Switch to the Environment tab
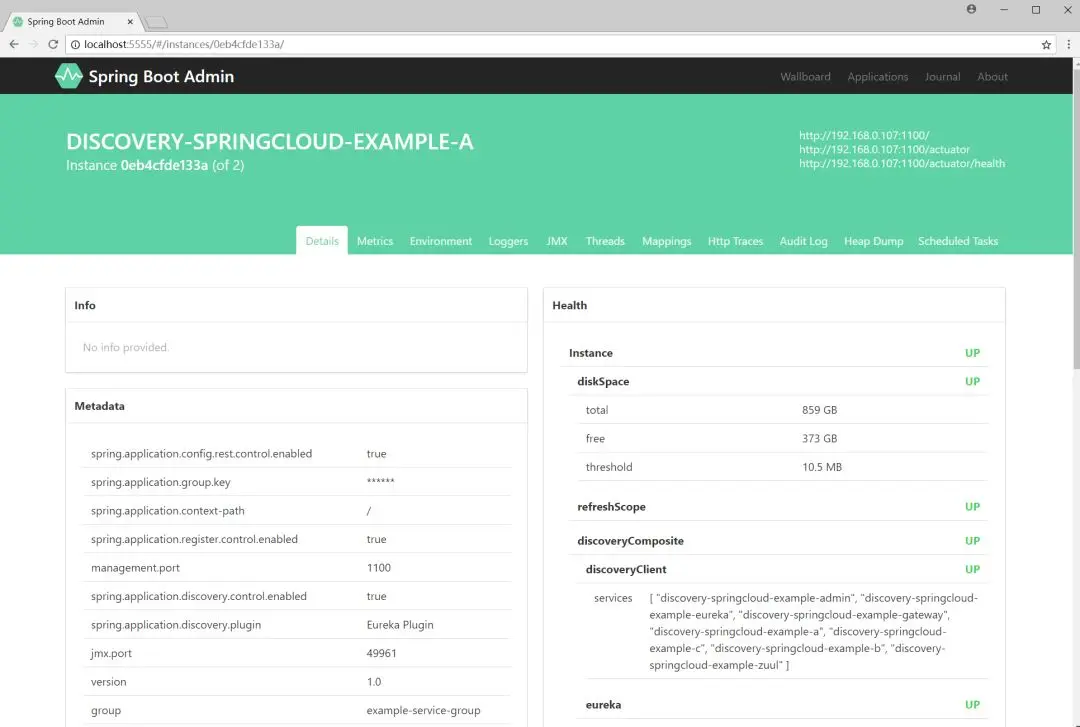This screenshot has height=727, width=1080. 441,240
